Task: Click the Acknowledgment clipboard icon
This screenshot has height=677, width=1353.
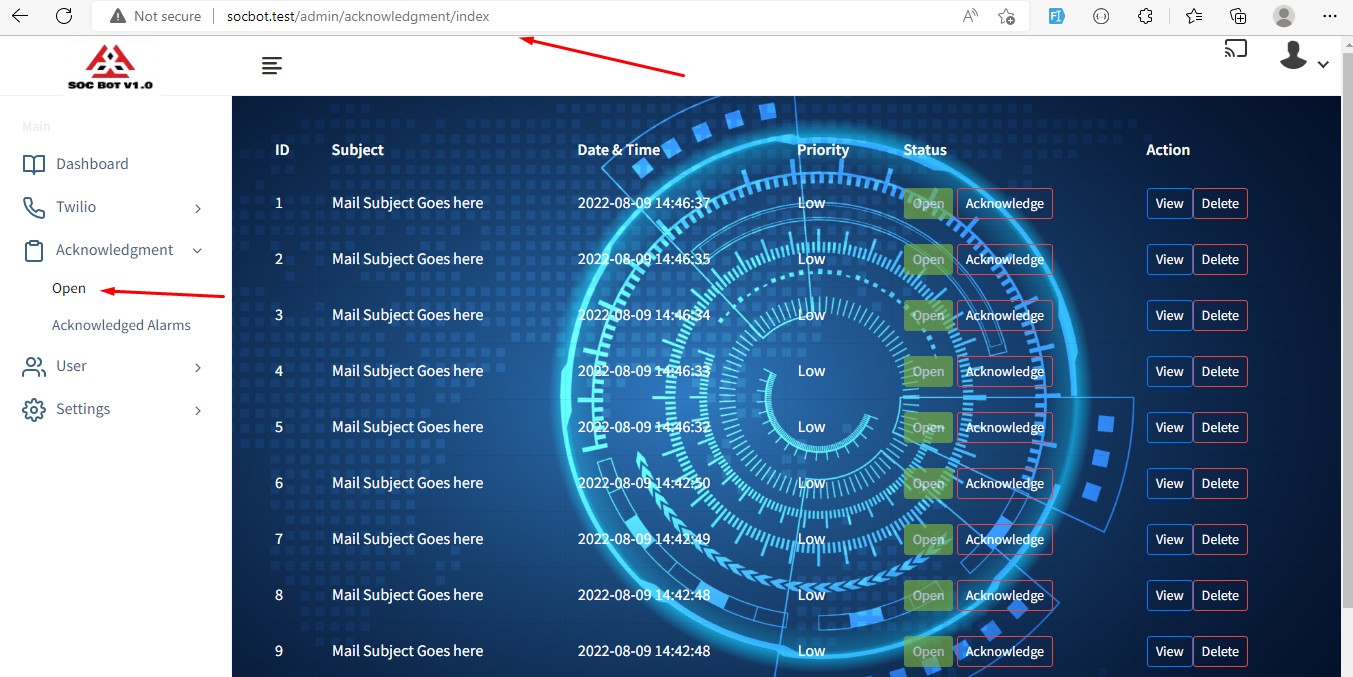Action: click(x=34, y=251)
